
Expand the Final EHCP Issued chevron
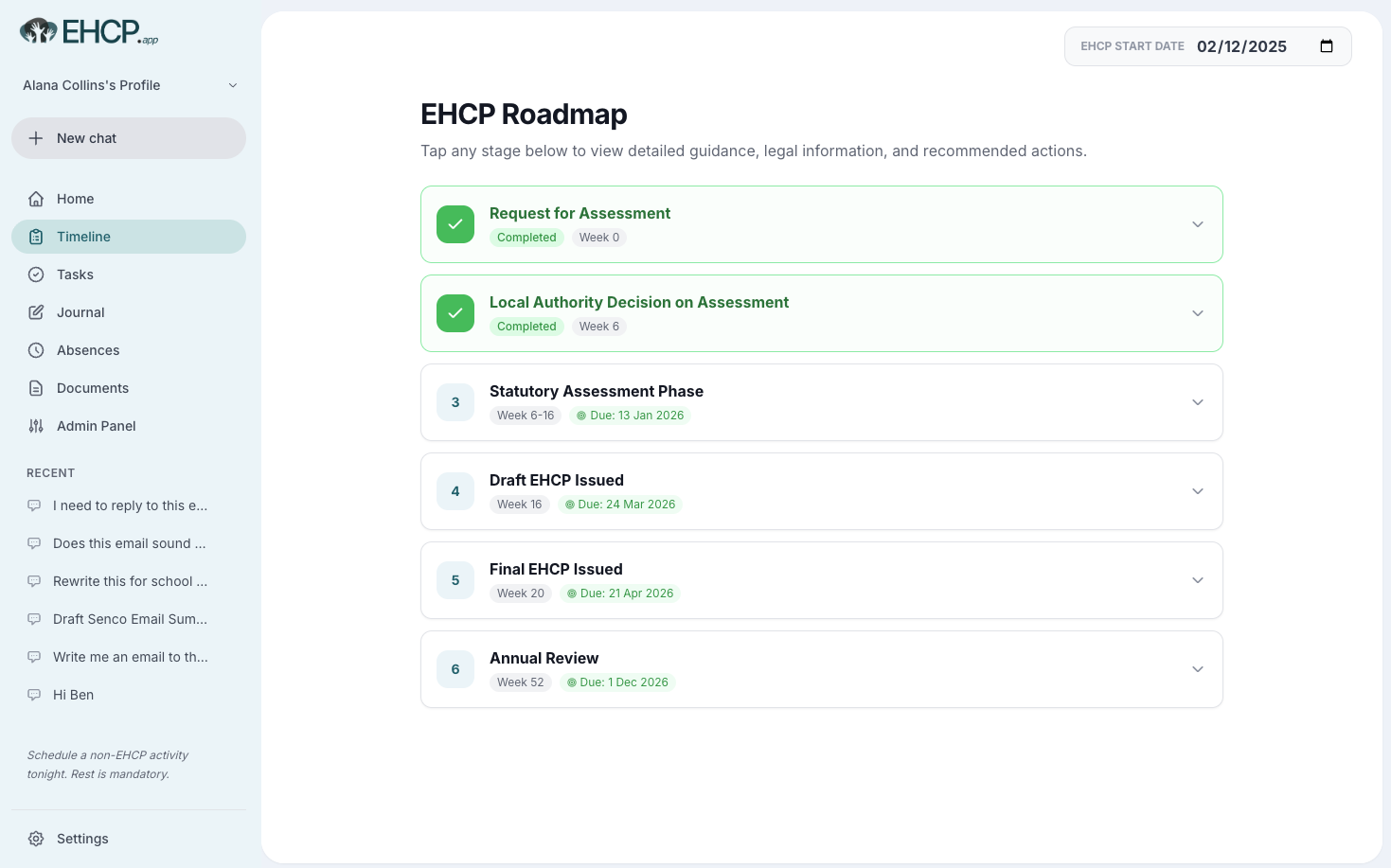click(x=1198, y=580)
